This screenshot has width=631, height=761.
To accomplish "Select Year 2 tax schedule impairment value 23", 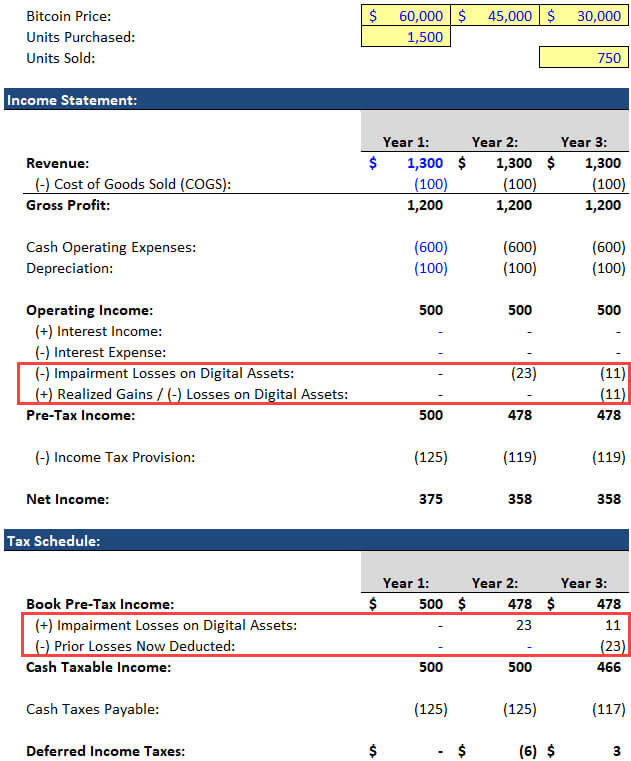I will click(524, 625).
